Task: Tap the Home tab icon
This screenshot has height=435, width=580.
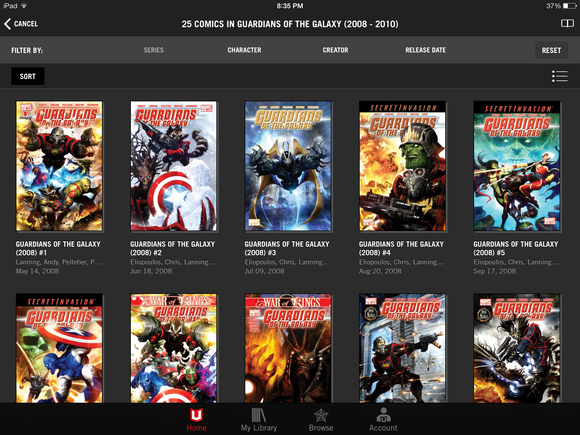Action: [x=196, y=415]
